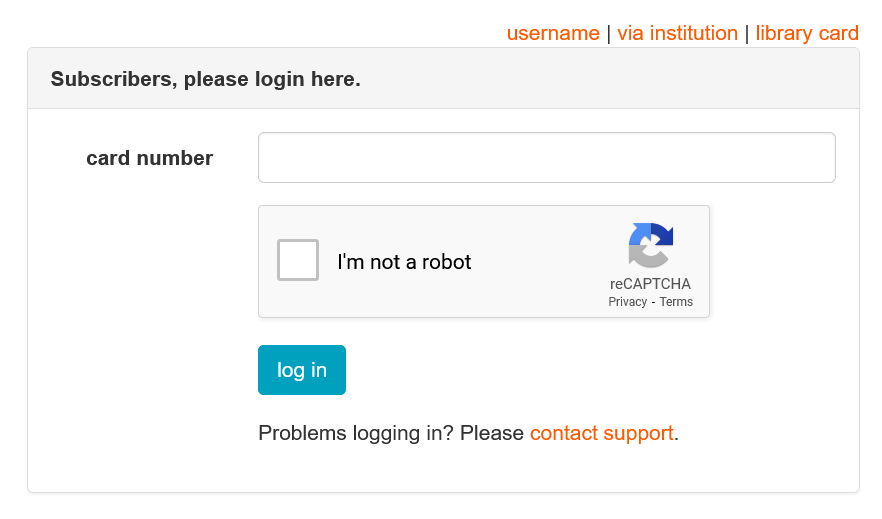Click the reCAPTCHA swirl logo

click(651, 245)
